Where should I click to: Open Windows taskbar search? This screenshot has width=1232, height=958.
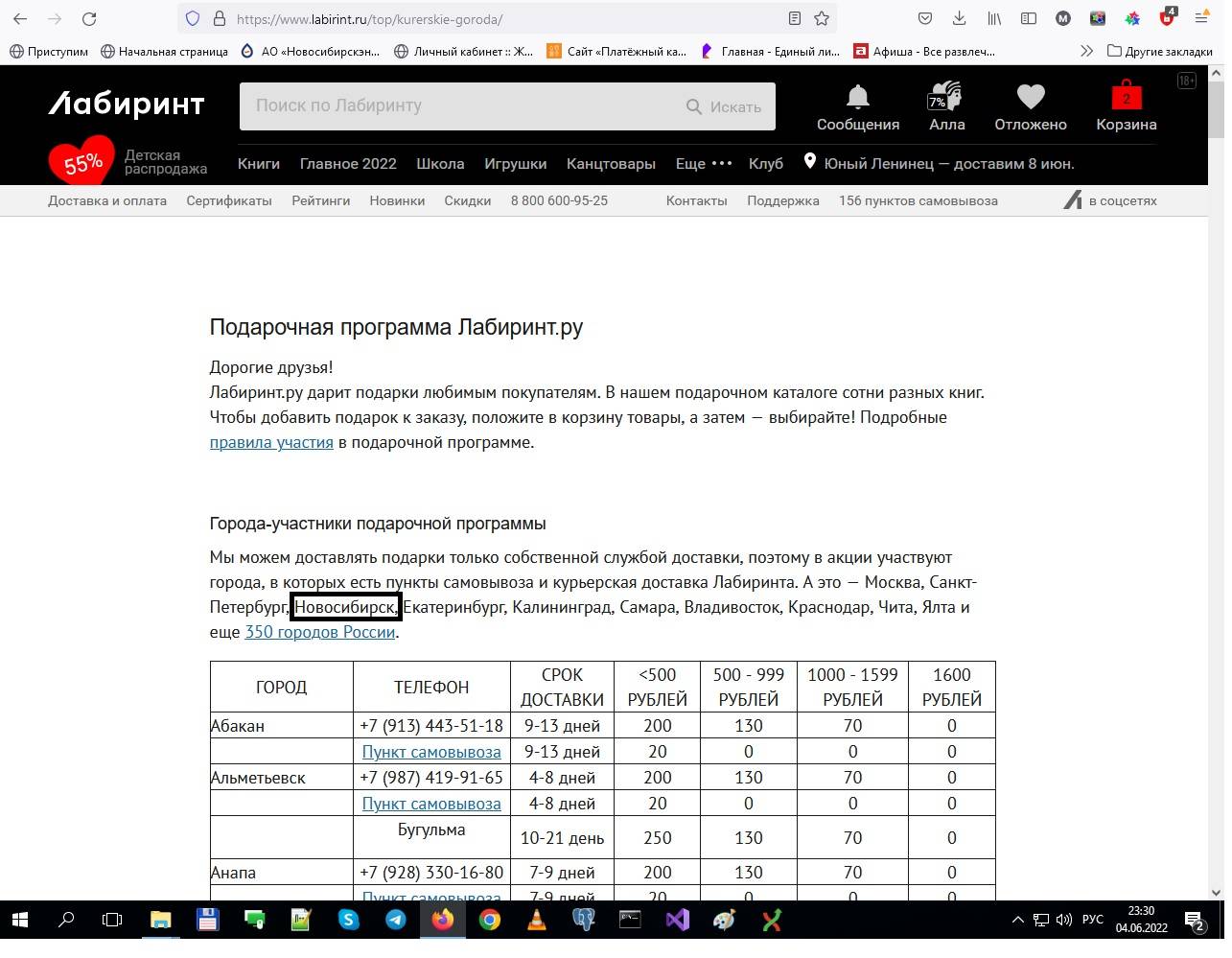pos(66,921)
